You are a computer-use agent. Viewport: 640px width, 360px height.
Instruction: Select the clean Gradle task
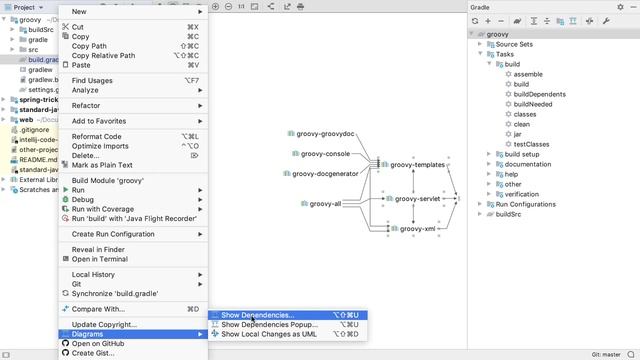pos(521,124)
